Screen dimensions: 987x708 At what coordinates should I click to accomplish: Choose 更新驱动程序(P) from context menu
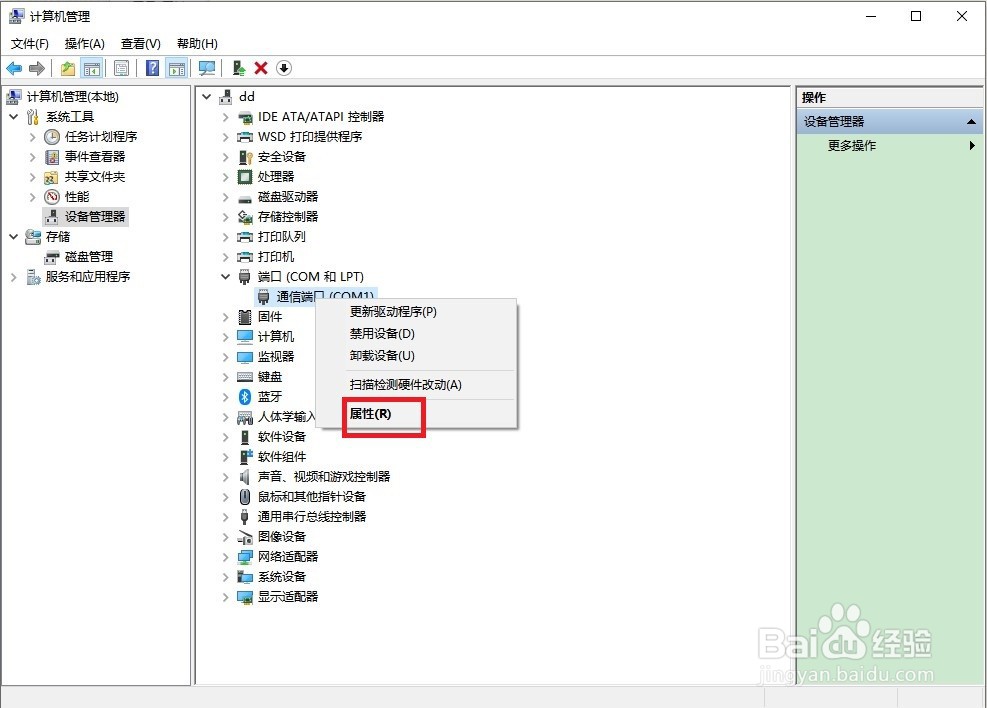[x=416, y=312]
